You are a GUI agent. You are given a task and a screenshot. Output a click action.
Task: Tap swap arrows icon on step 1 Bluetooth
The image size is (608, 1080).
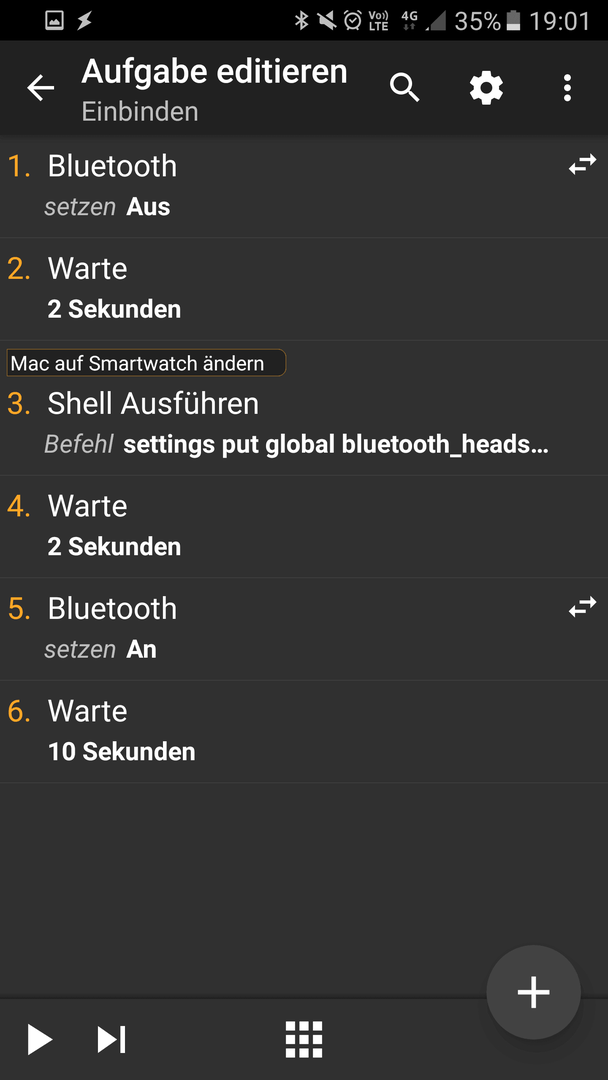coord(583,165)
